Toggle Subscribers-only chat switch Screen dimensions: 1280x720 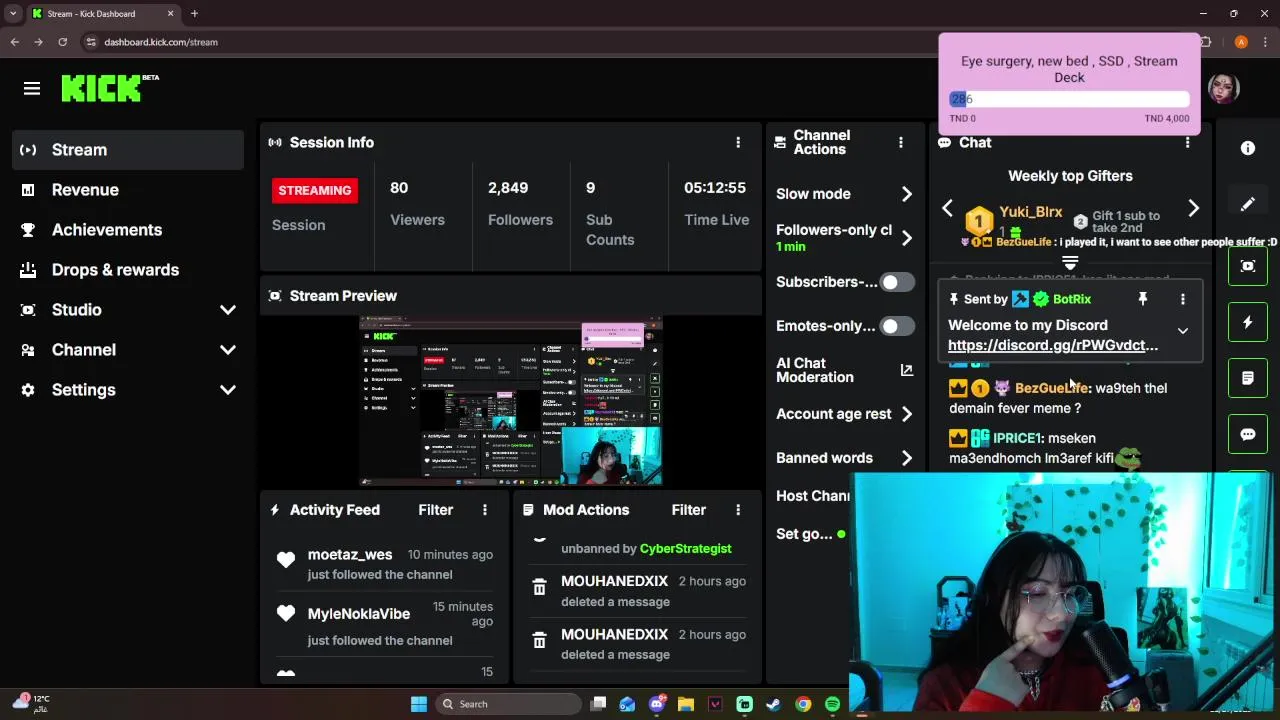896,282
